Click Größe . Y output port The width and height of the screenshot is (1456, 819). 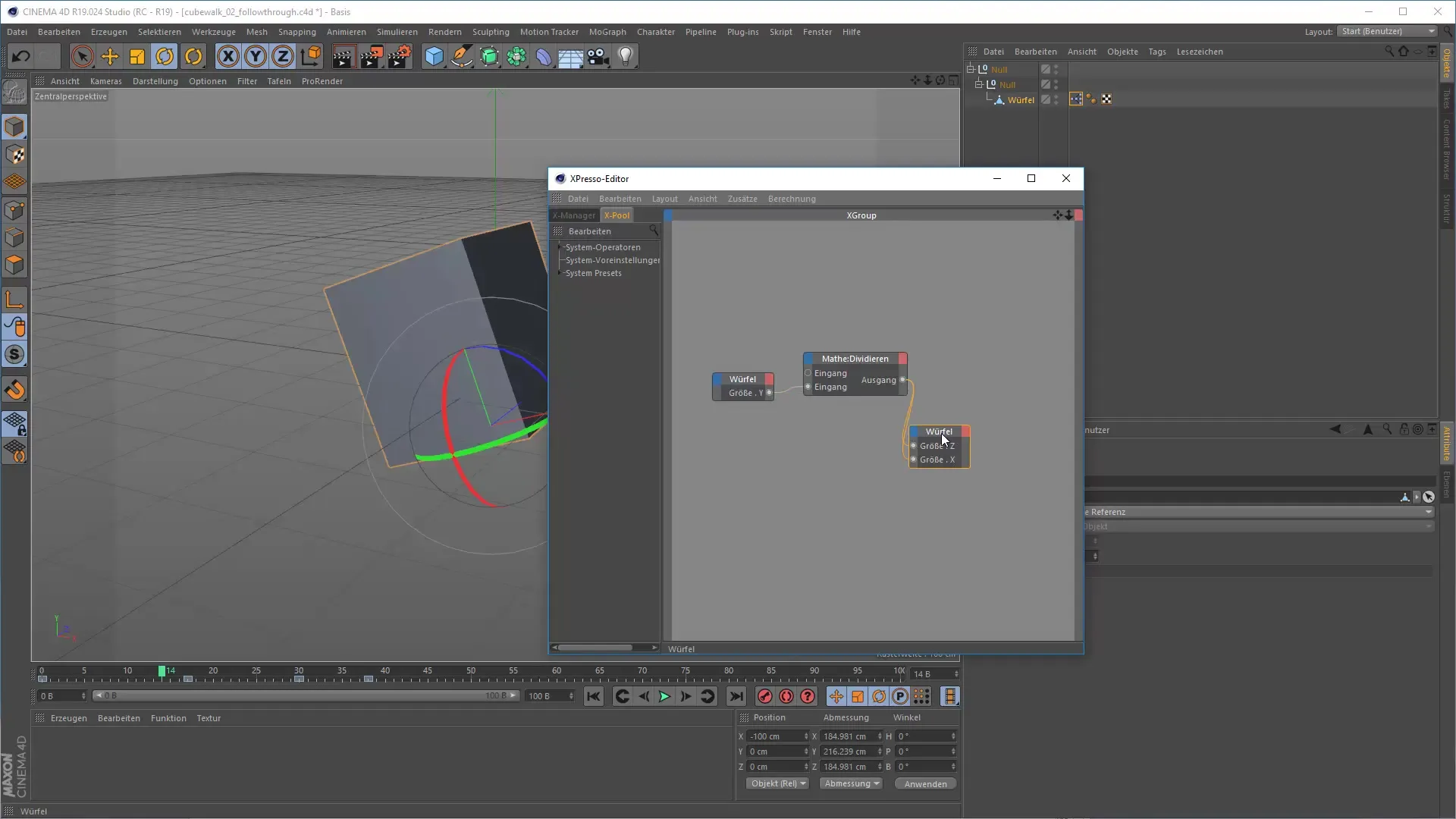point(769,393)
